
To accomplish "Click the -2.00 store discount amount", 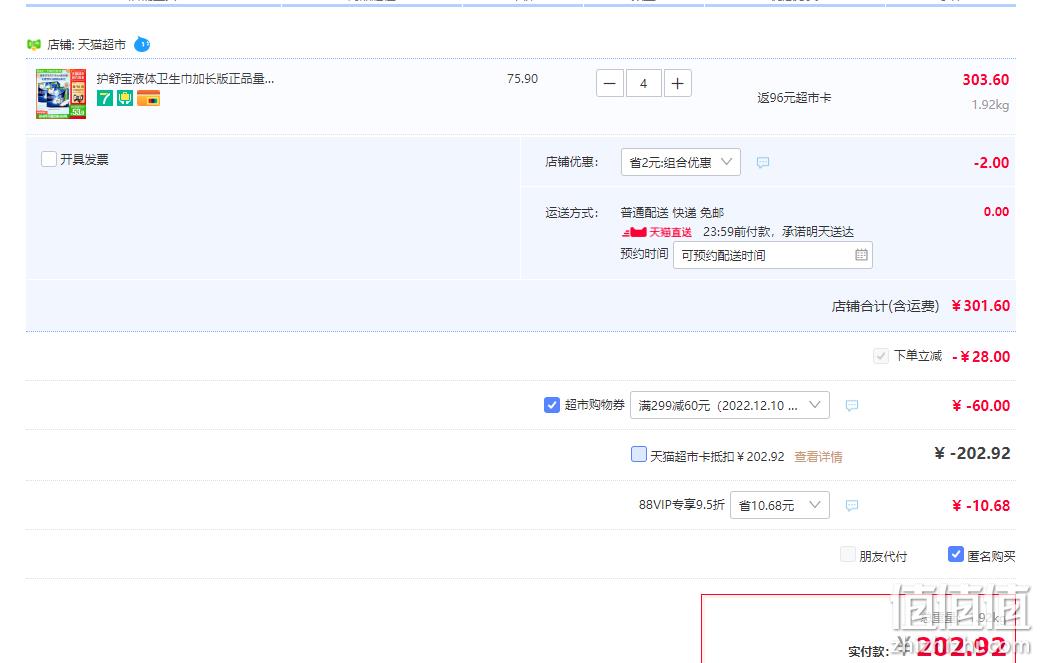I will click(991, 162).
